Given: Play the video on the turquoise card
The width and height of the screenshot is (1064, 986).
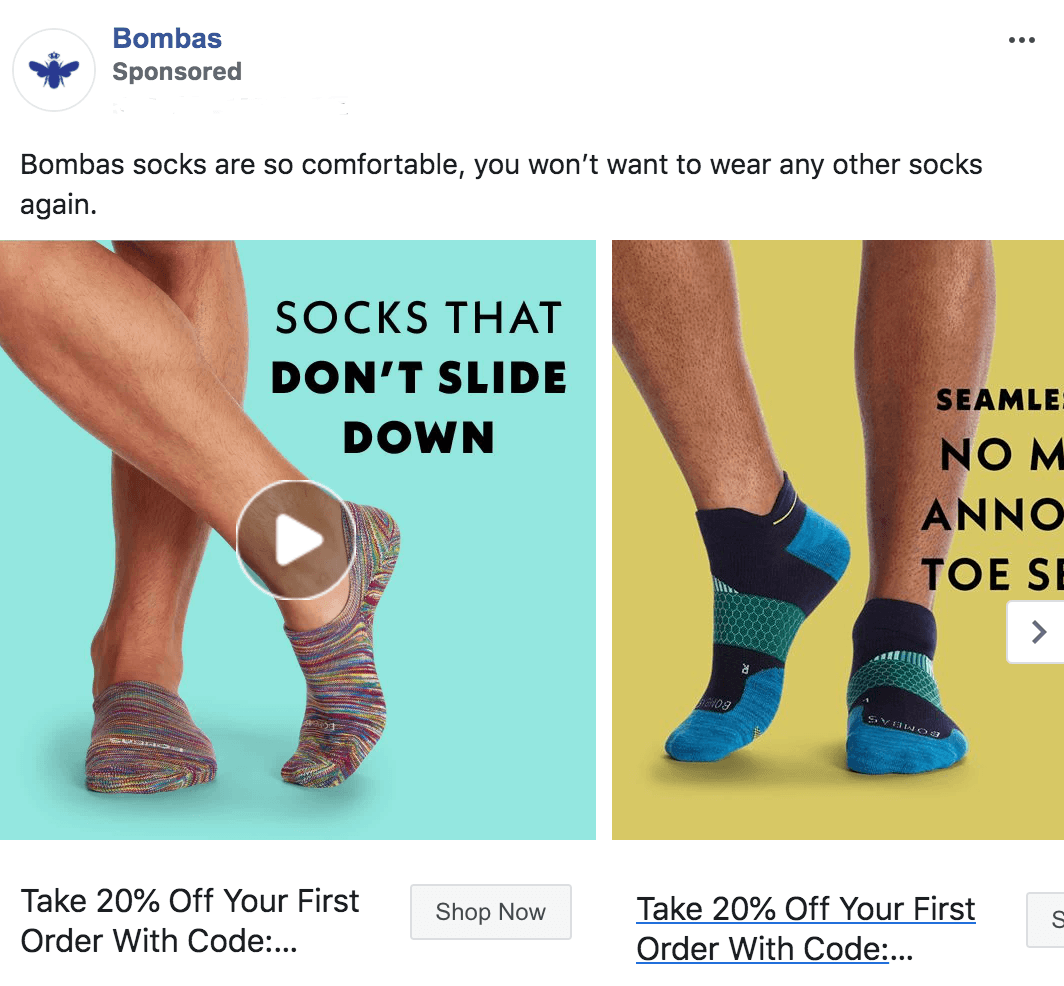Looking at the screenshot, I should point(295,540).
